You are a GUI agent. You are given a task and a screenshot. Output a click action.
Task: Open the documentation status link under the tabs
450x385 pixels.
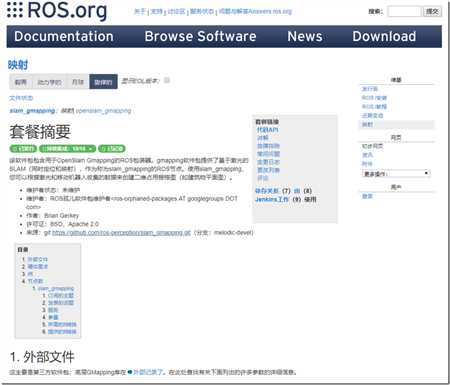click(21, 98)
